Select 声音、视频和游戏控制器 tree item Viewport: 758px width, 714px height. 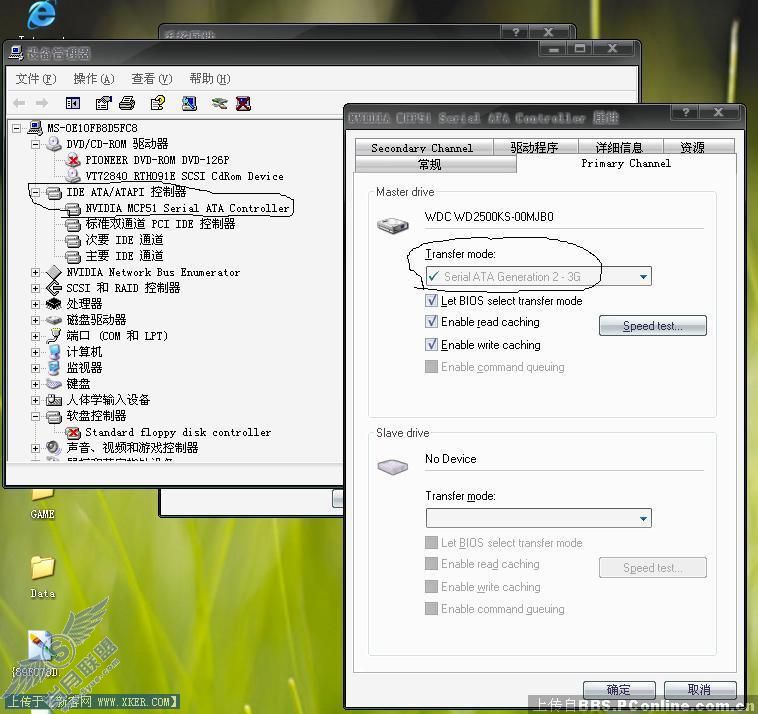click(132, 448)
